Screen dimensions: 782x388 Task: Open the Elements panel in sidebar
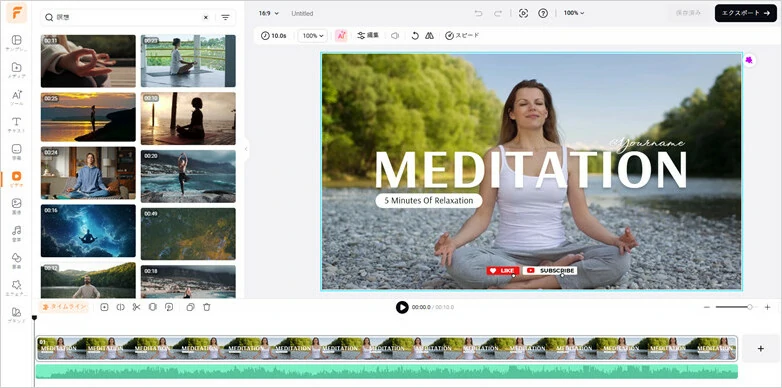click(x=16, y=260)
